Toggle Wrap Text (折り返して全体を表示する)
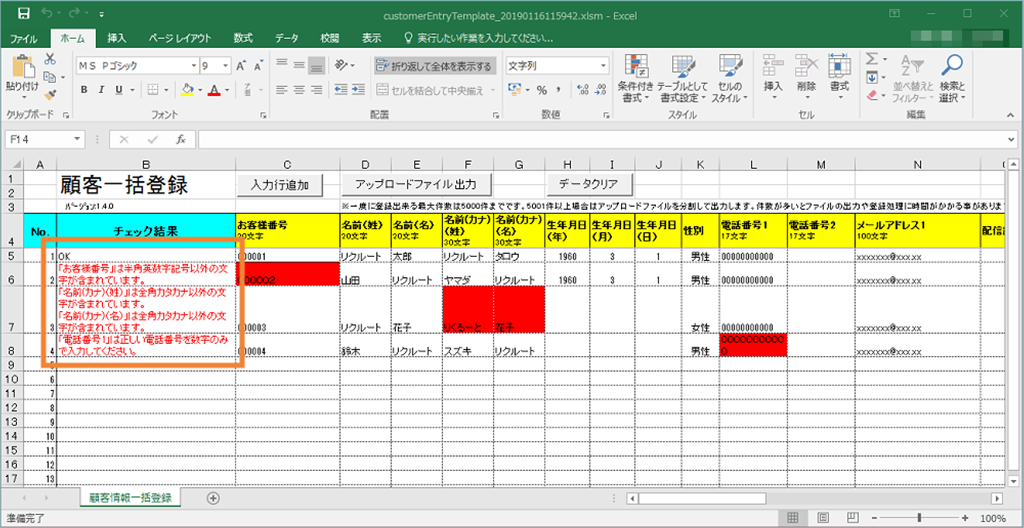The width and height of the screenshot is (1024, 528). 434,66
